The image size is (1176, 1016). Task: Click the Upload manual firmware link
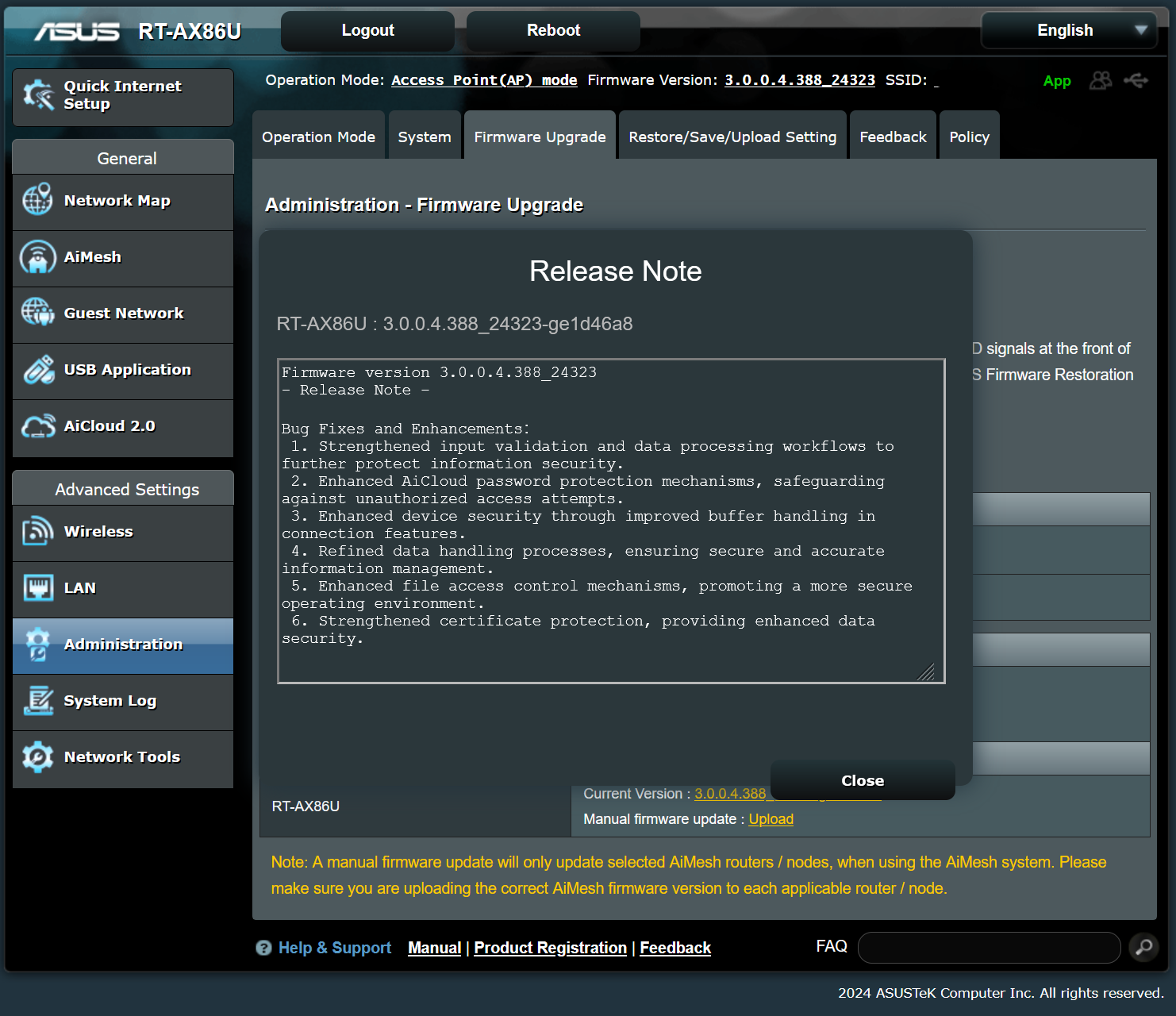click(771, 819)
